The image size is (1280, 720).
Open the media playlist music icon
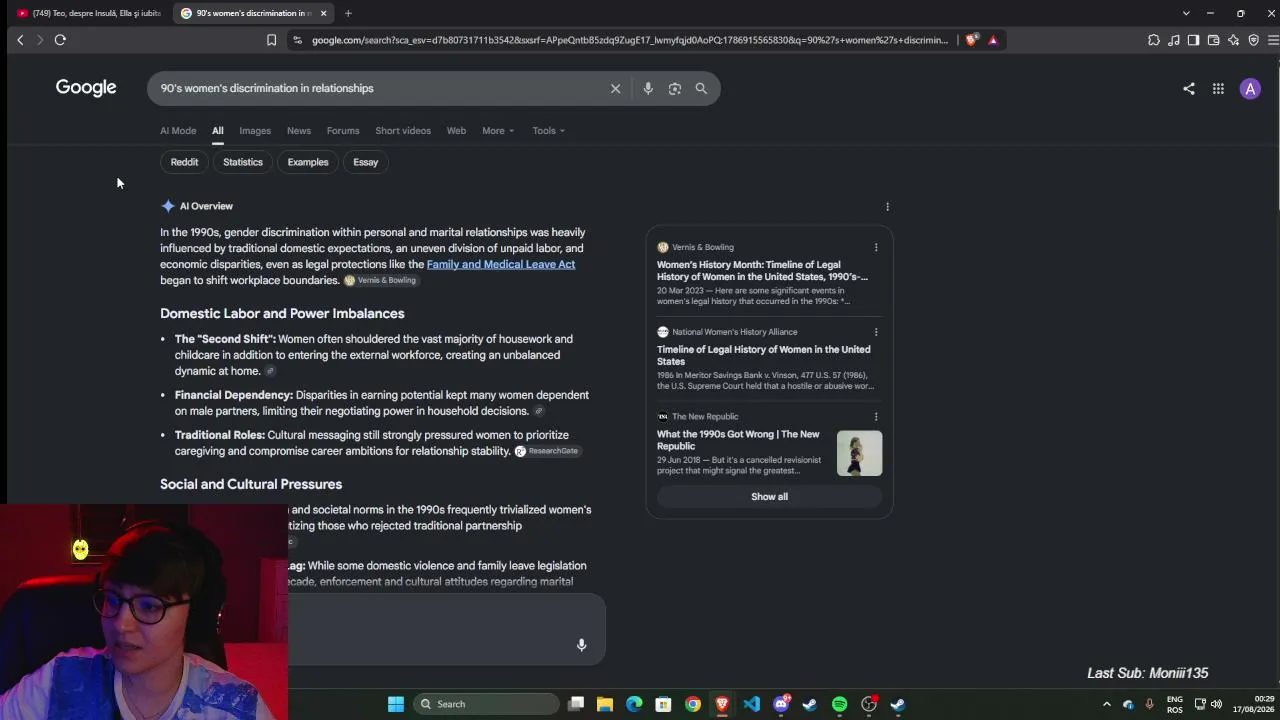point(1174,40)
